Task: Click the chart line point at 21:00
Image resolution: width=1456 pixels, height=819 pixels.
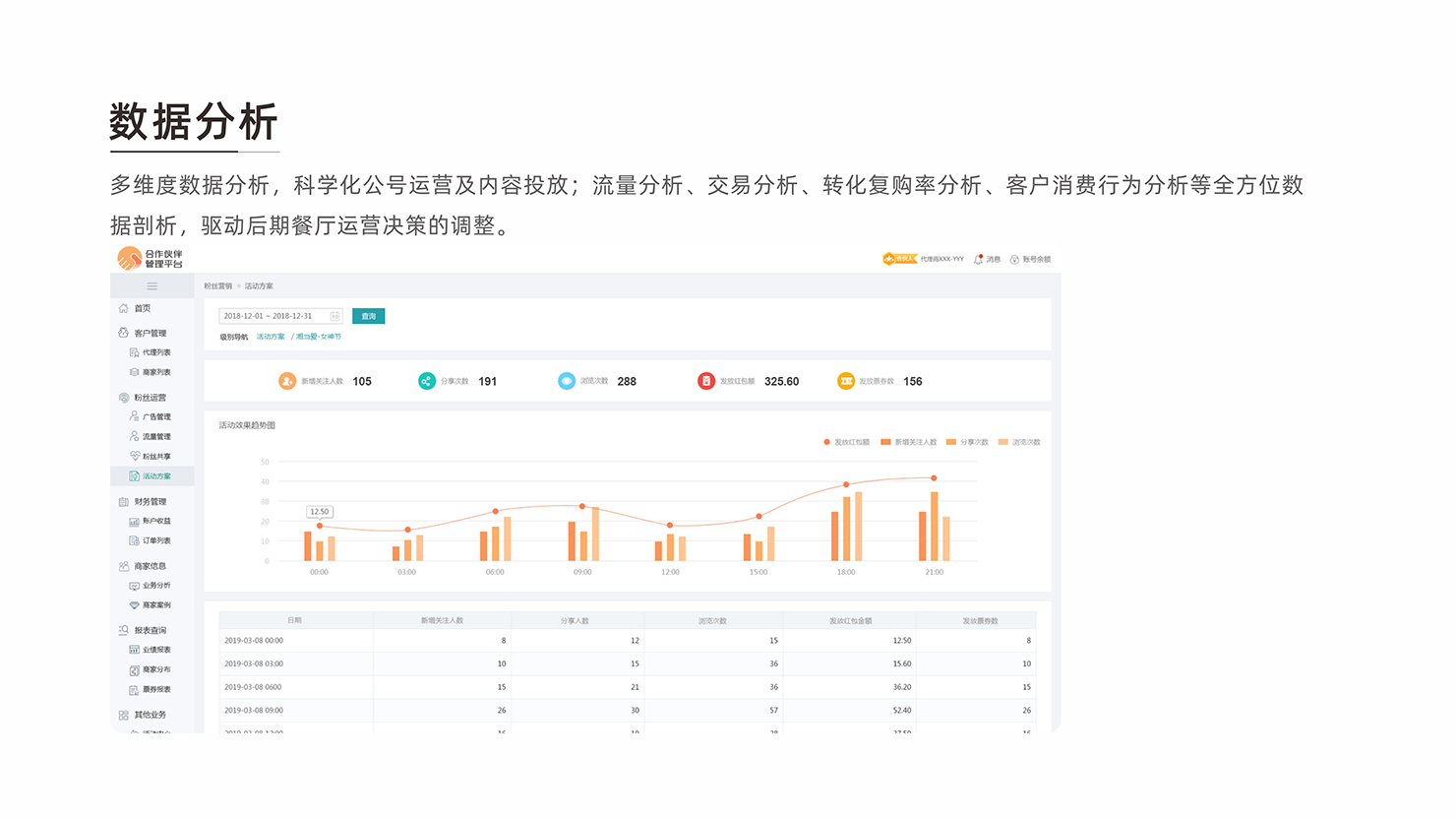Action: (x=934, y=478)
